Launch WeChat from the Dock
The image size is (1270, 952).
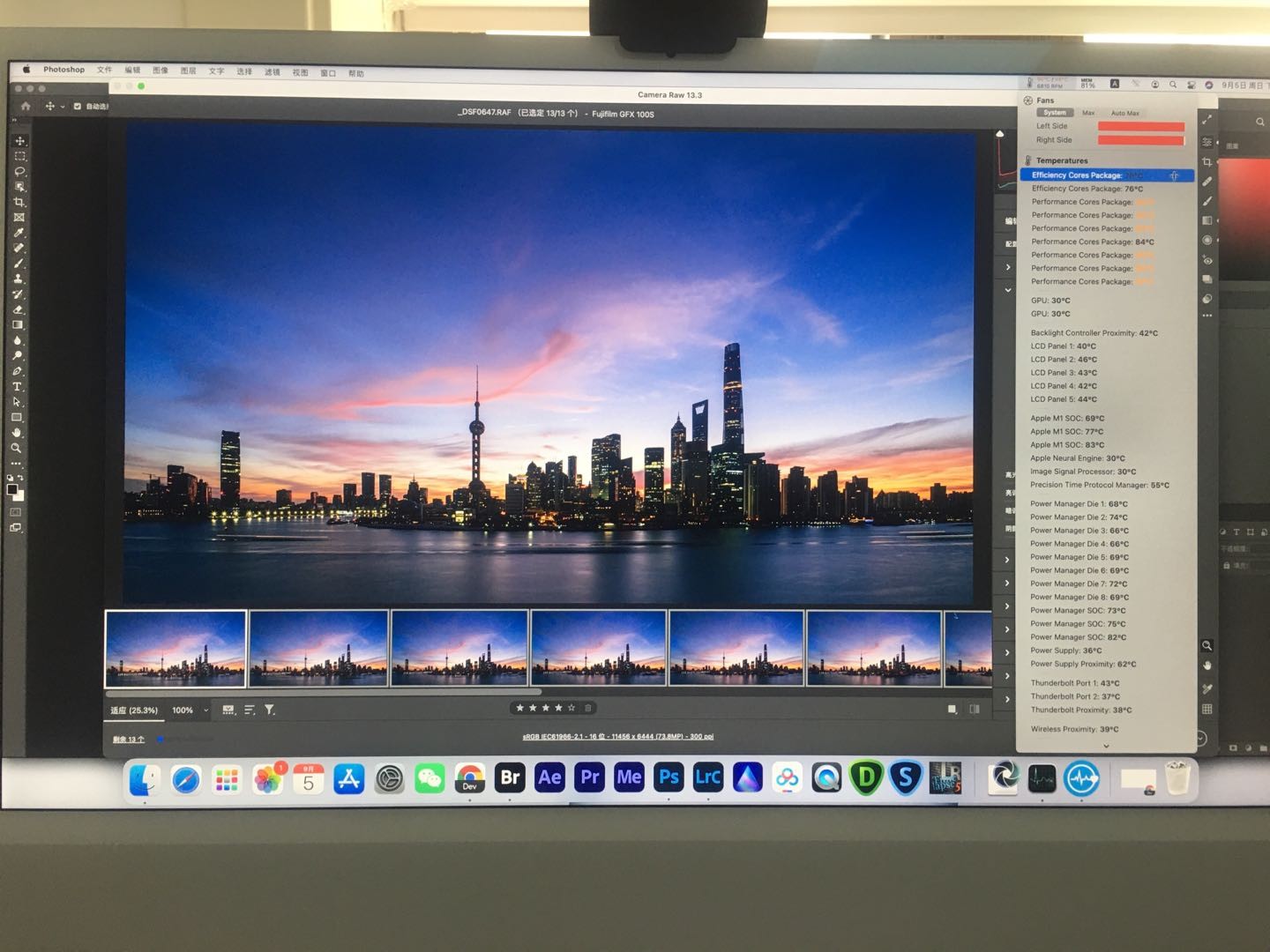pyautogui.click(x=430, y=778)
